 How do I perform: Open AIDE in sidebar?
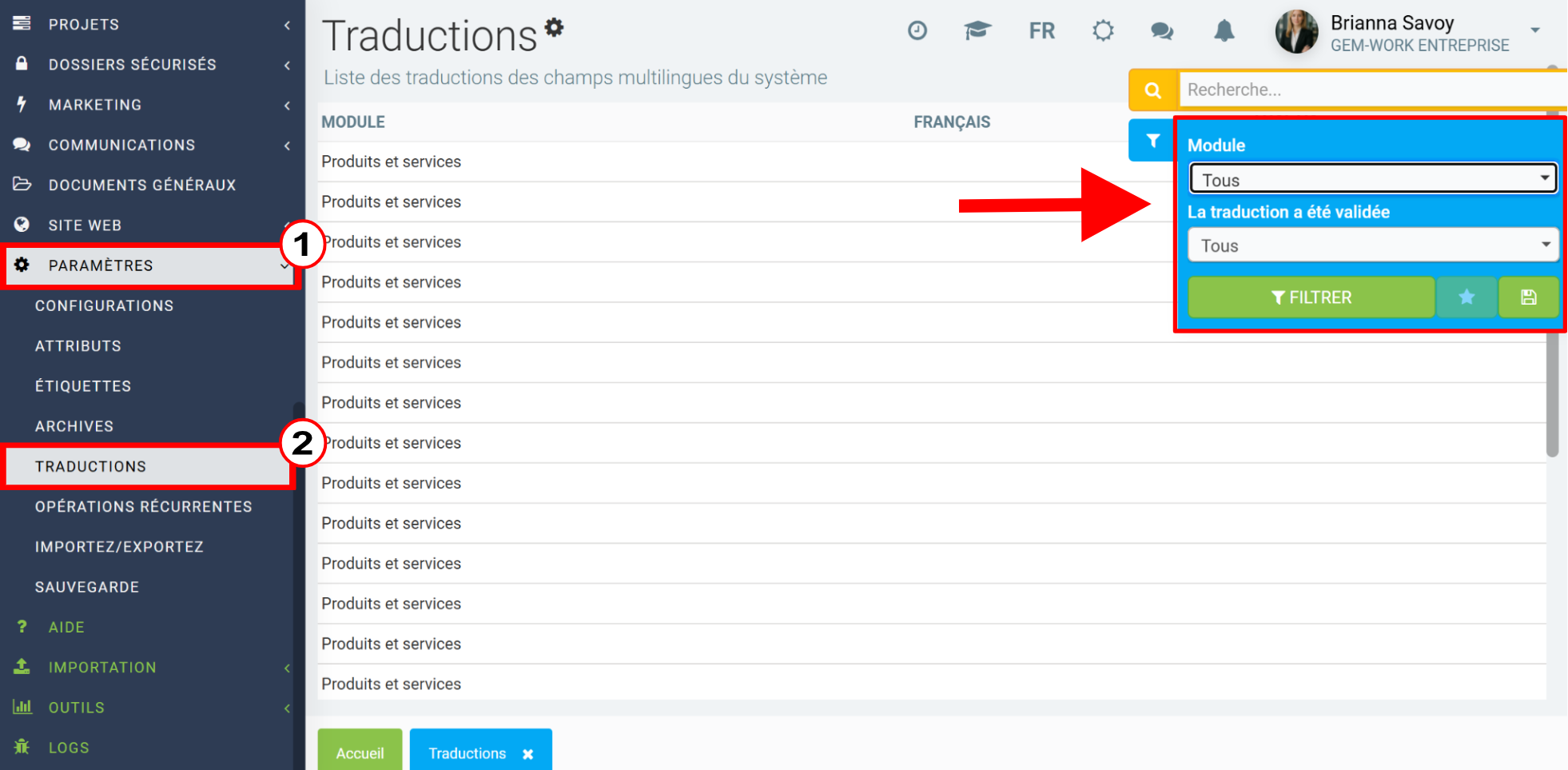(66, 628)
